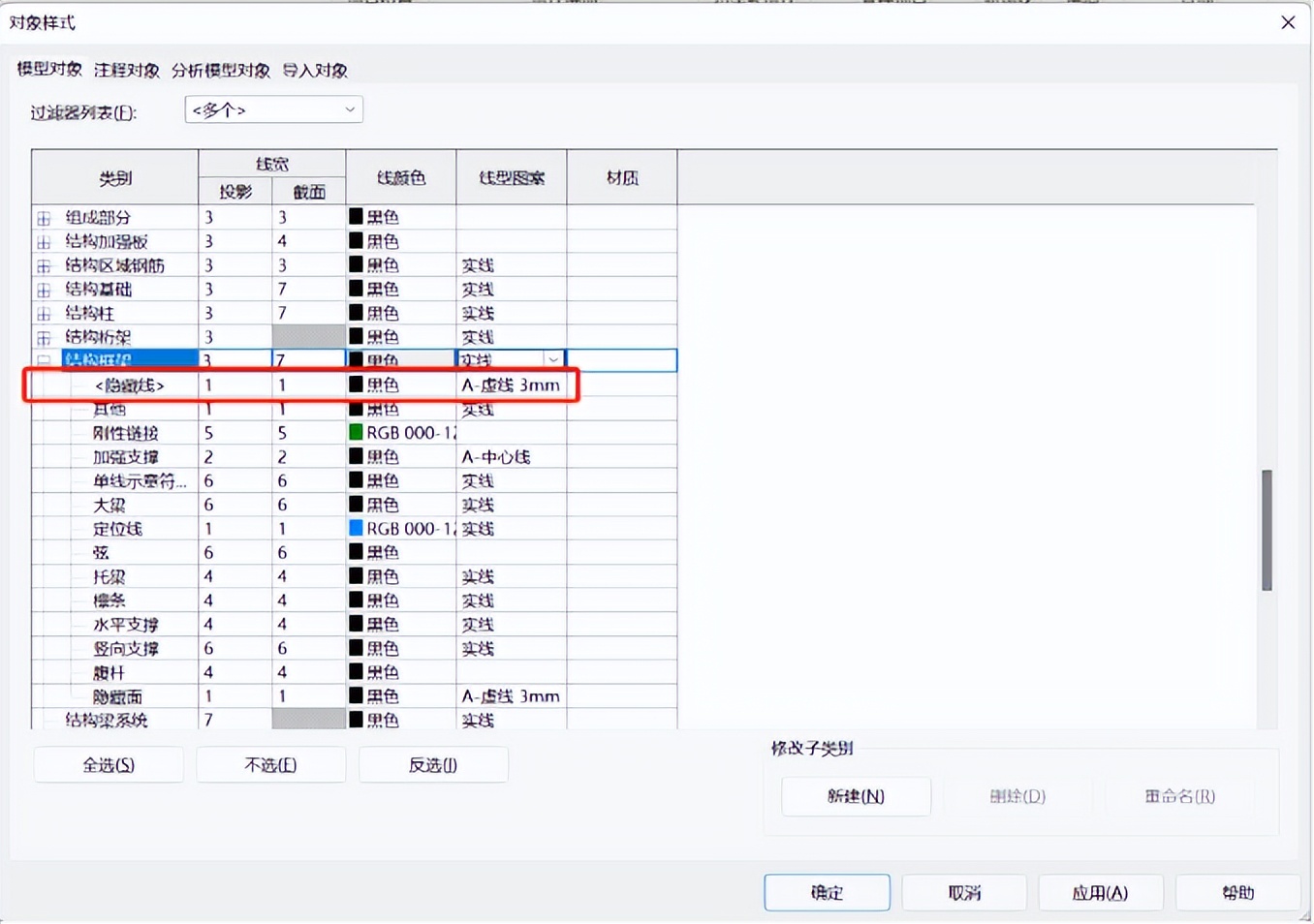Click the 不选(E) button
1314x924 pixels.
click(270, 765)
